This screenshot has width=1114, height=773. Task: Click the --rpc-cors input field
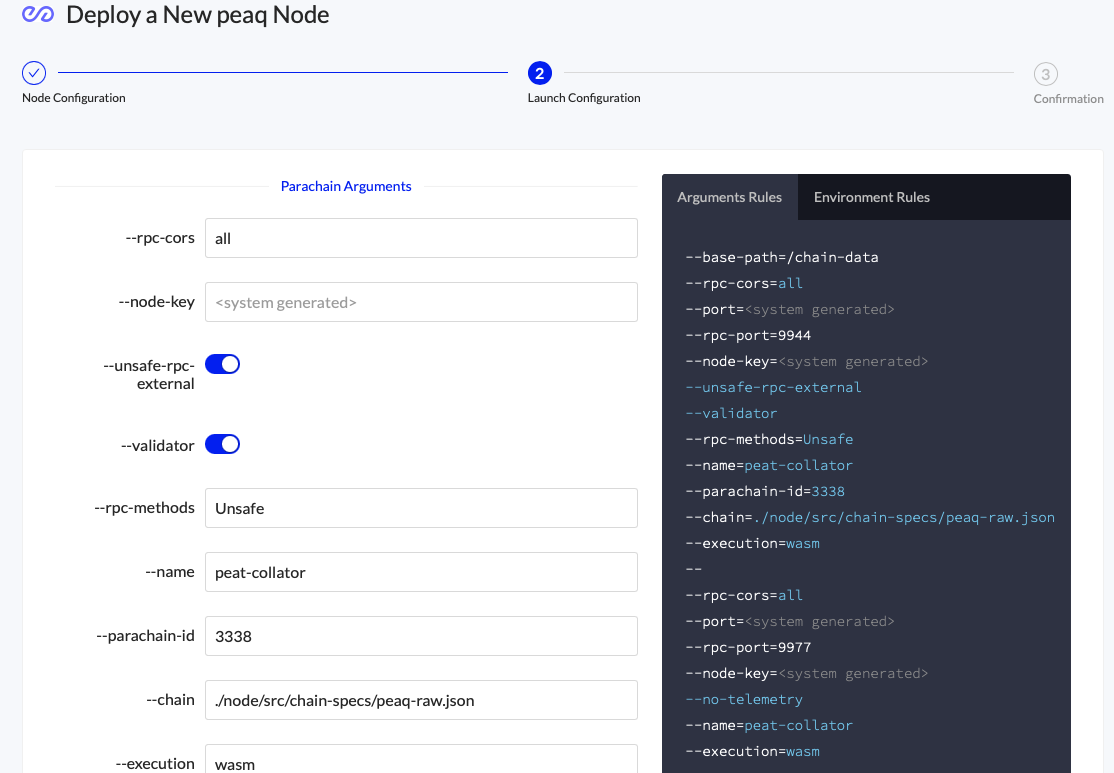pos(421,238)
